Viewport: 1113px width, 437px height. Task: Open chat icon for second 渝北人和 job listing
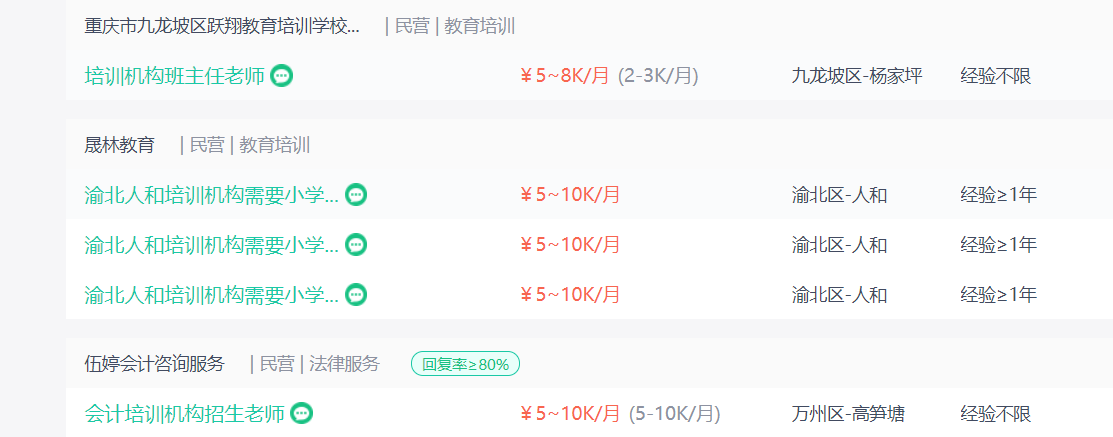(x=356, y=245)
